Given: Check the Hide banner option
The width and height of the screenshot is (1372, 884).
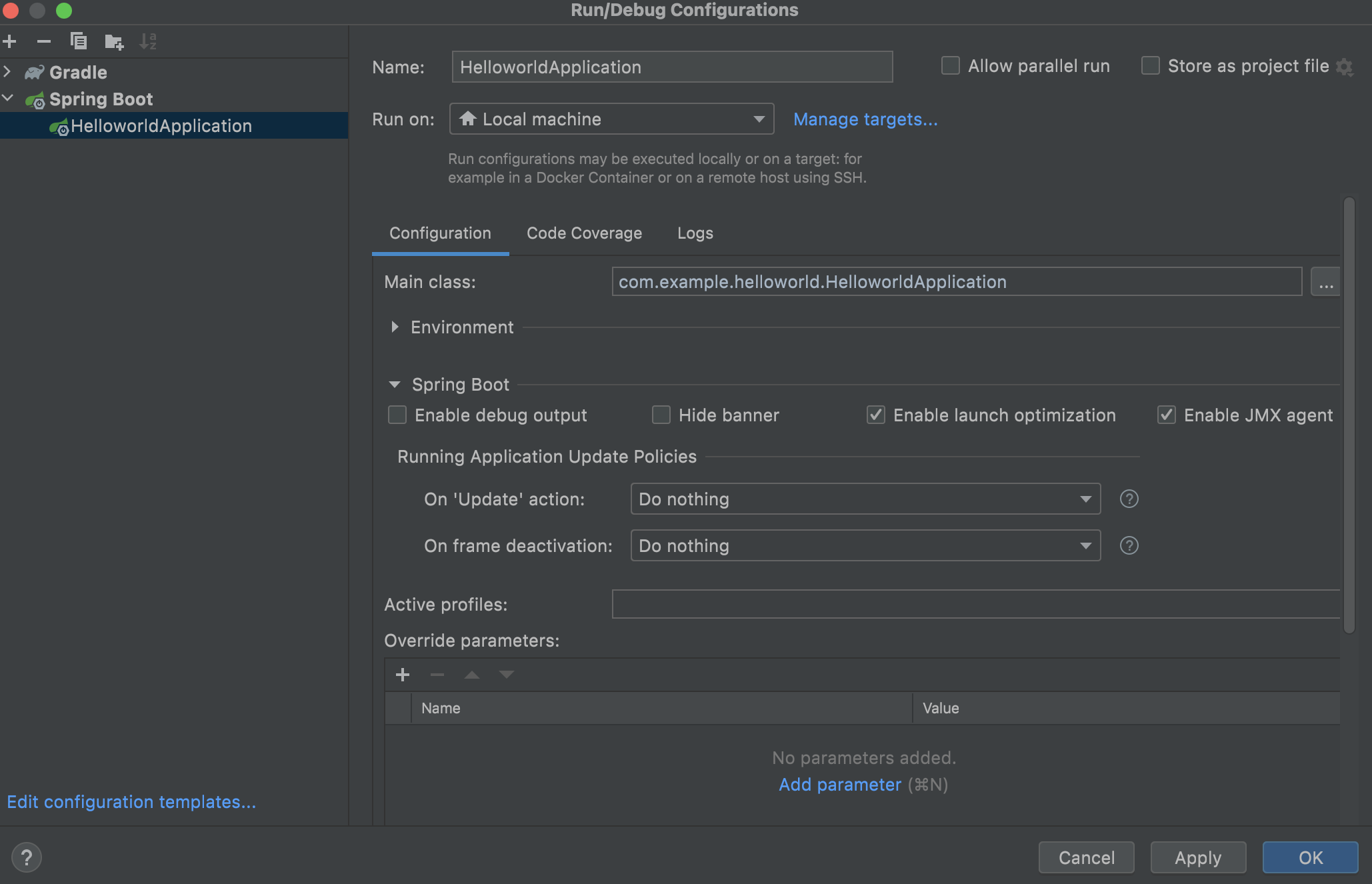Looking at the screenshot, I should click(x=661, y=415).
